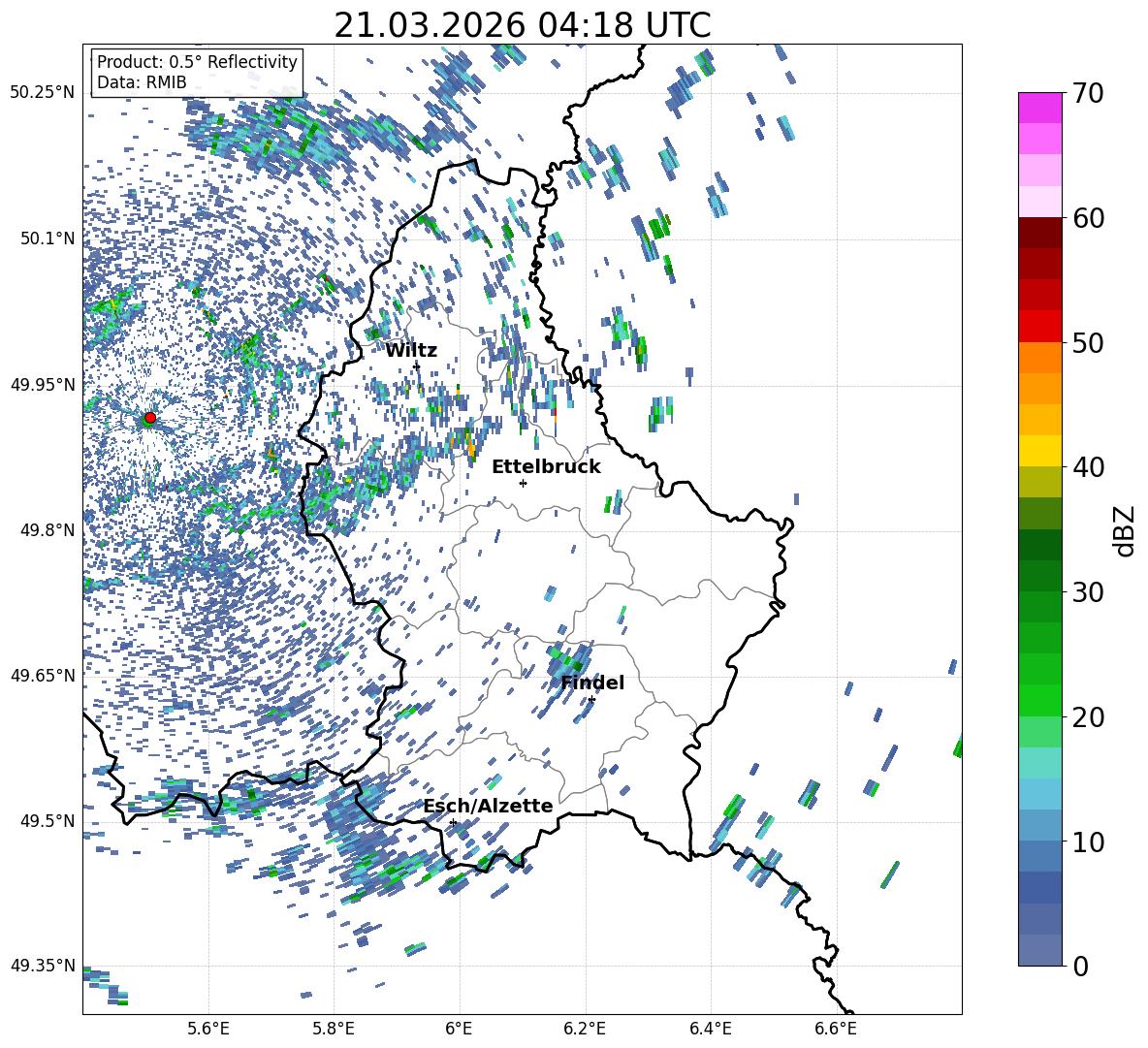Click the 21.03.2026 04:18 UTC title
1148x1048 pixels.
click(x=522, y=25)
